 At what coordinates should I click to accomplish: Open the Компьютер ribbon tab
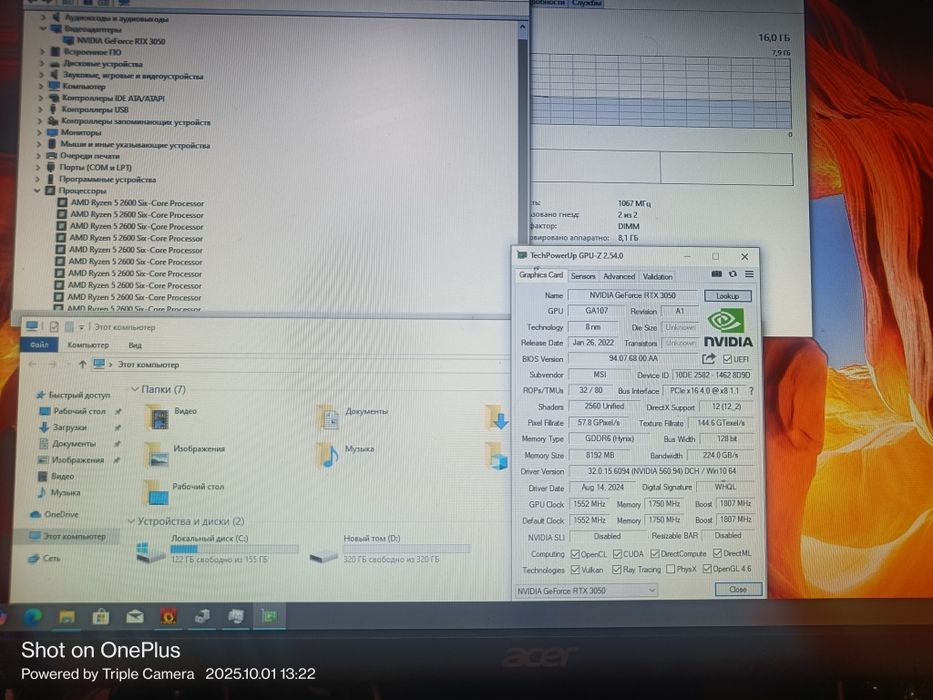88,345
